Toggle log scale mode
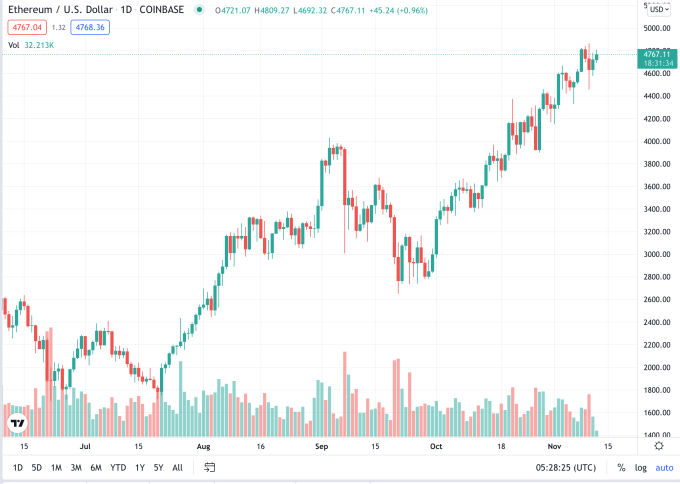Image resolution: width=680 pixels, height=484 pixels. 640,467
